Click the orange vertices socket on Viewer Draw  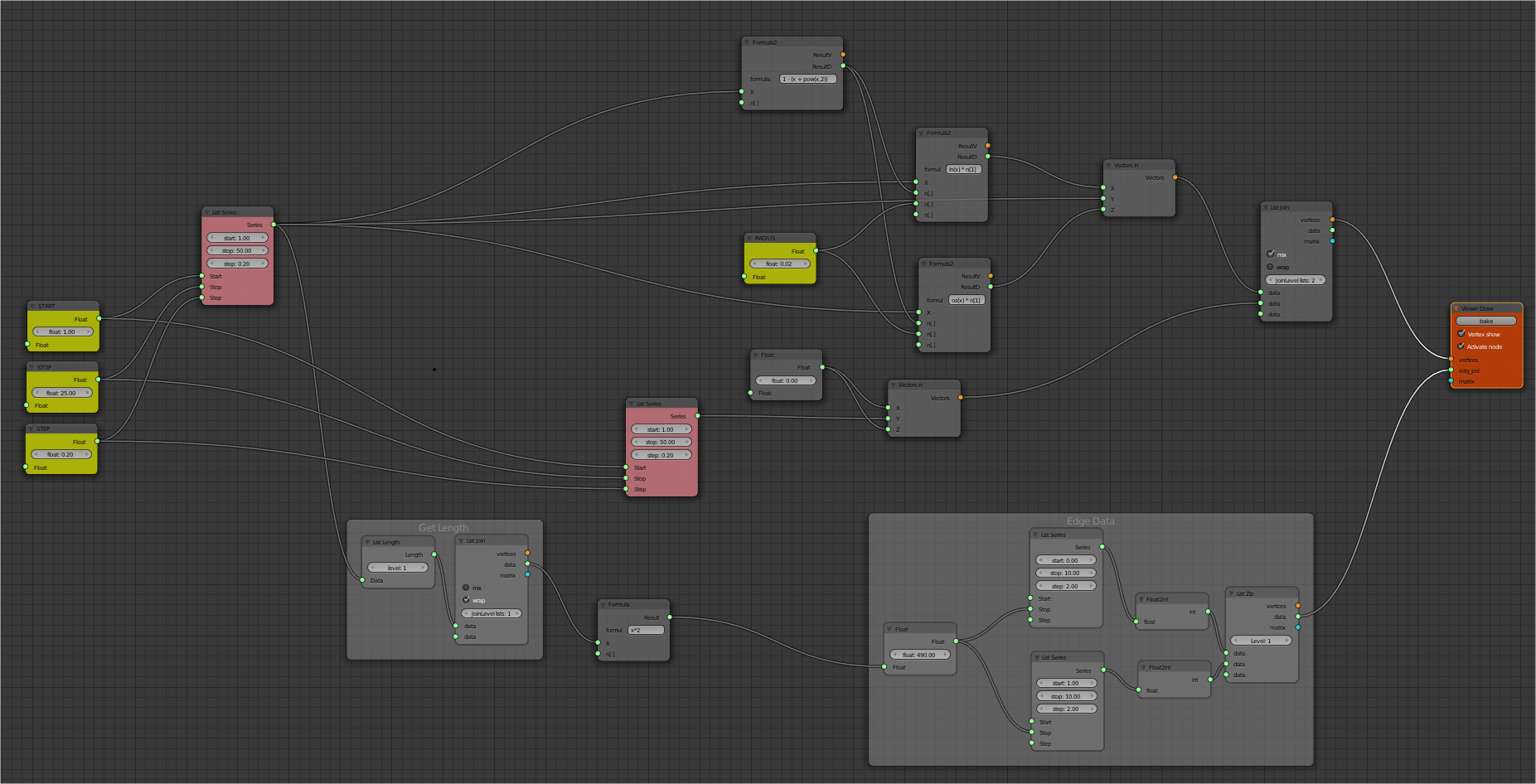[x=1451, y=359]
